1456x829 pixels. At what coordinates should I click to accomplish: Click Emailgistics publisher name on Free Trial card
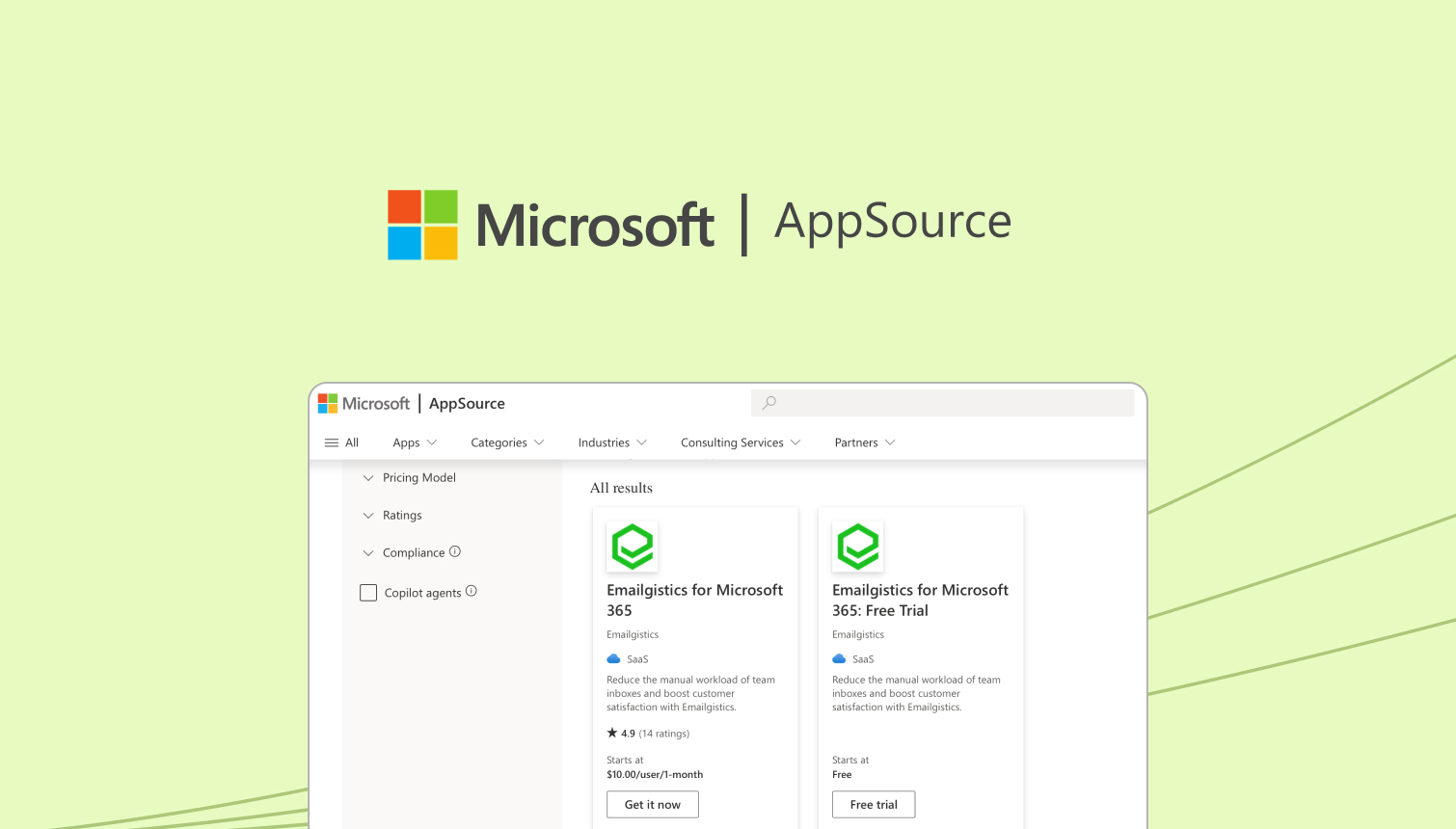pos(858,634)
